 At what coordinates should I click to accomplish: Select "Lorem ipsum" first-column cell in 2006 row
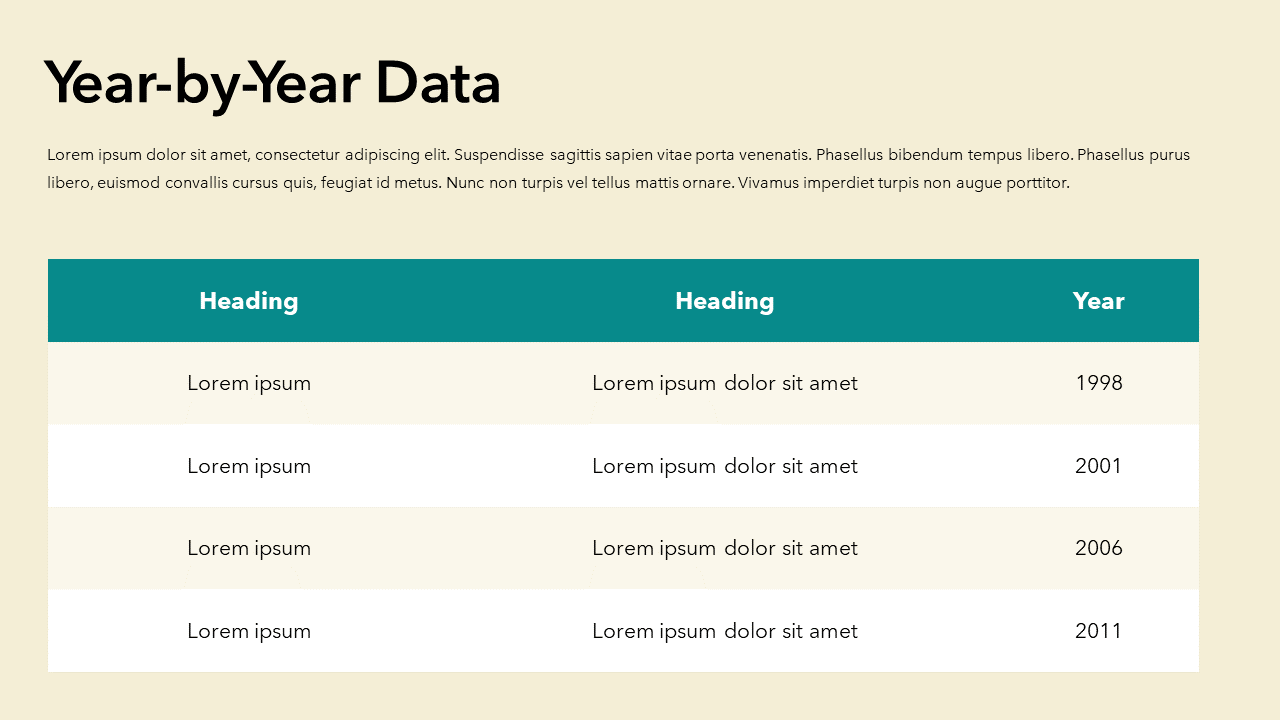pyautogui.click(x=249, y=548)
